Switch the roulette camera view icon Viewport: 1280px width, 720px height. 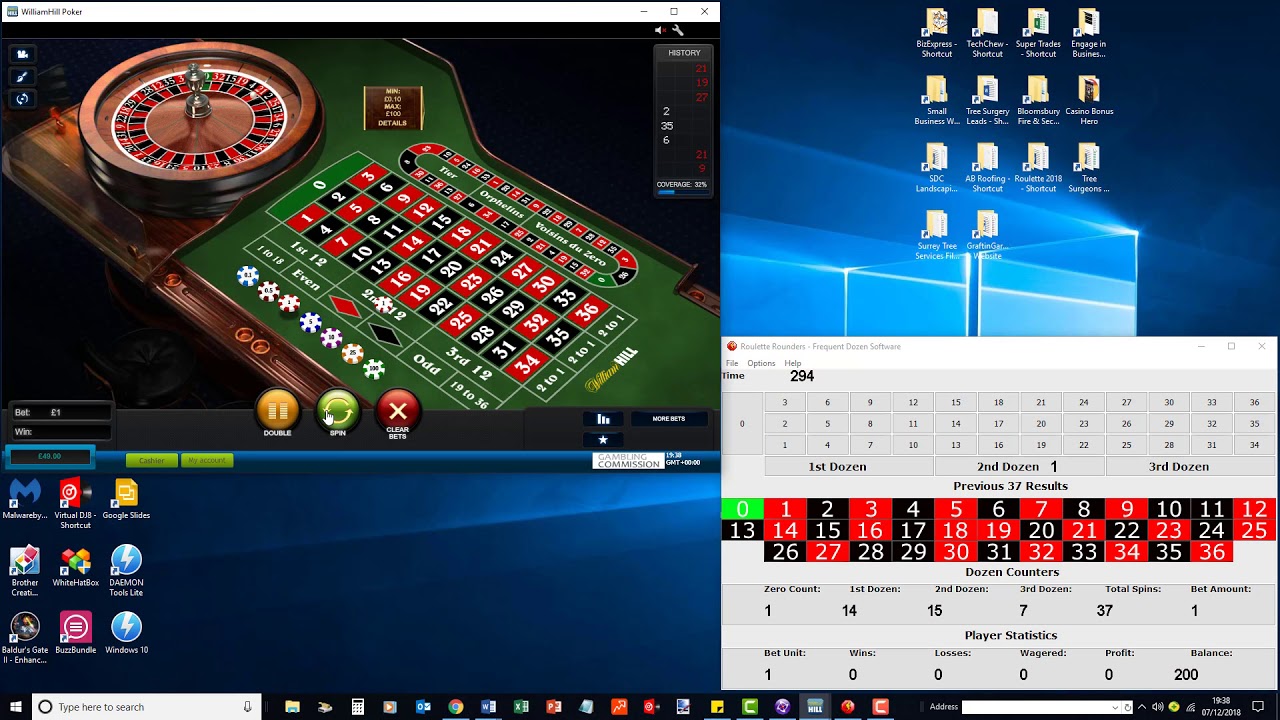pos(22,54)
